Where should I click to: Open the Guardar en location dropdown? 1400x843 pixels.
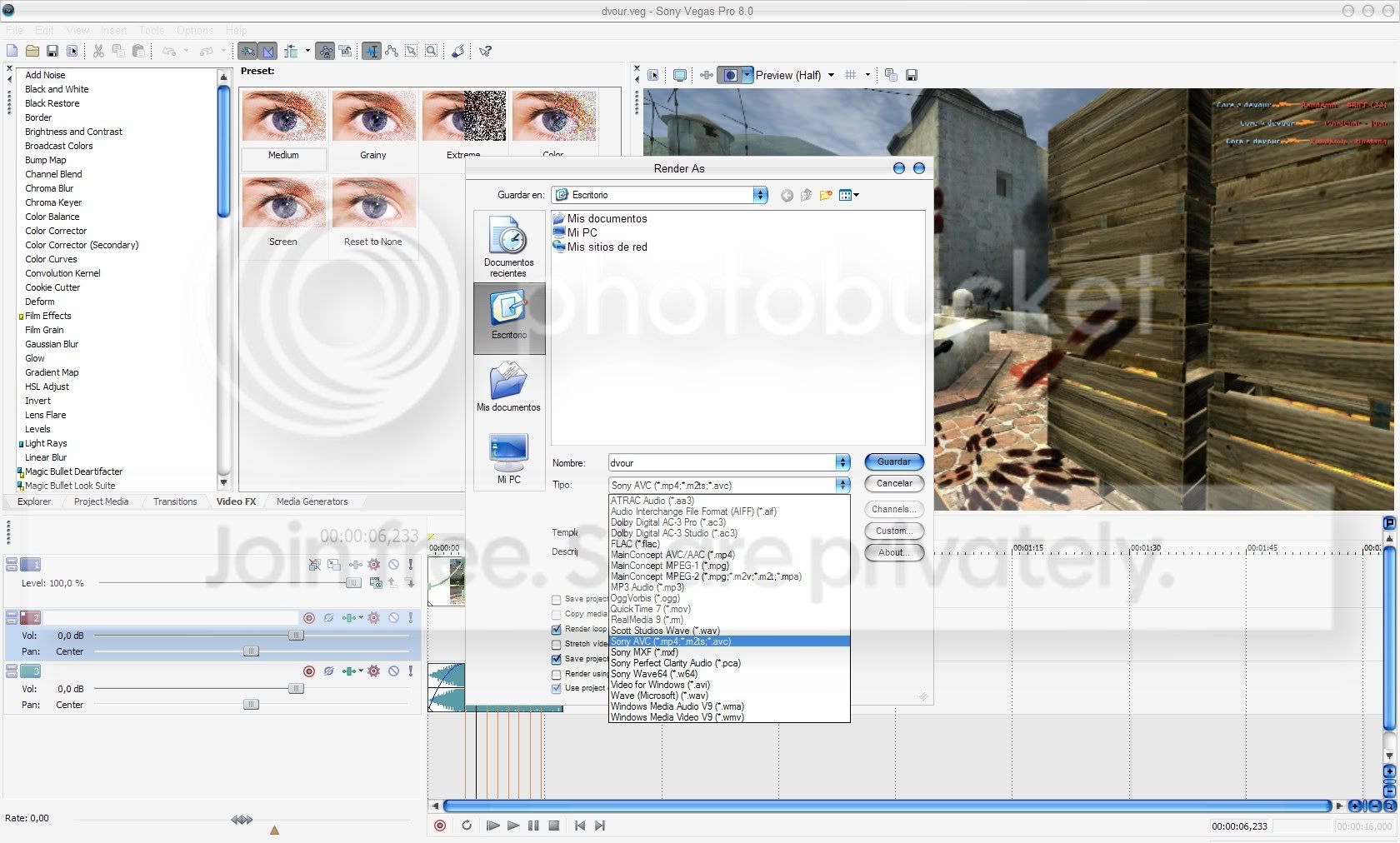[759, 195]
